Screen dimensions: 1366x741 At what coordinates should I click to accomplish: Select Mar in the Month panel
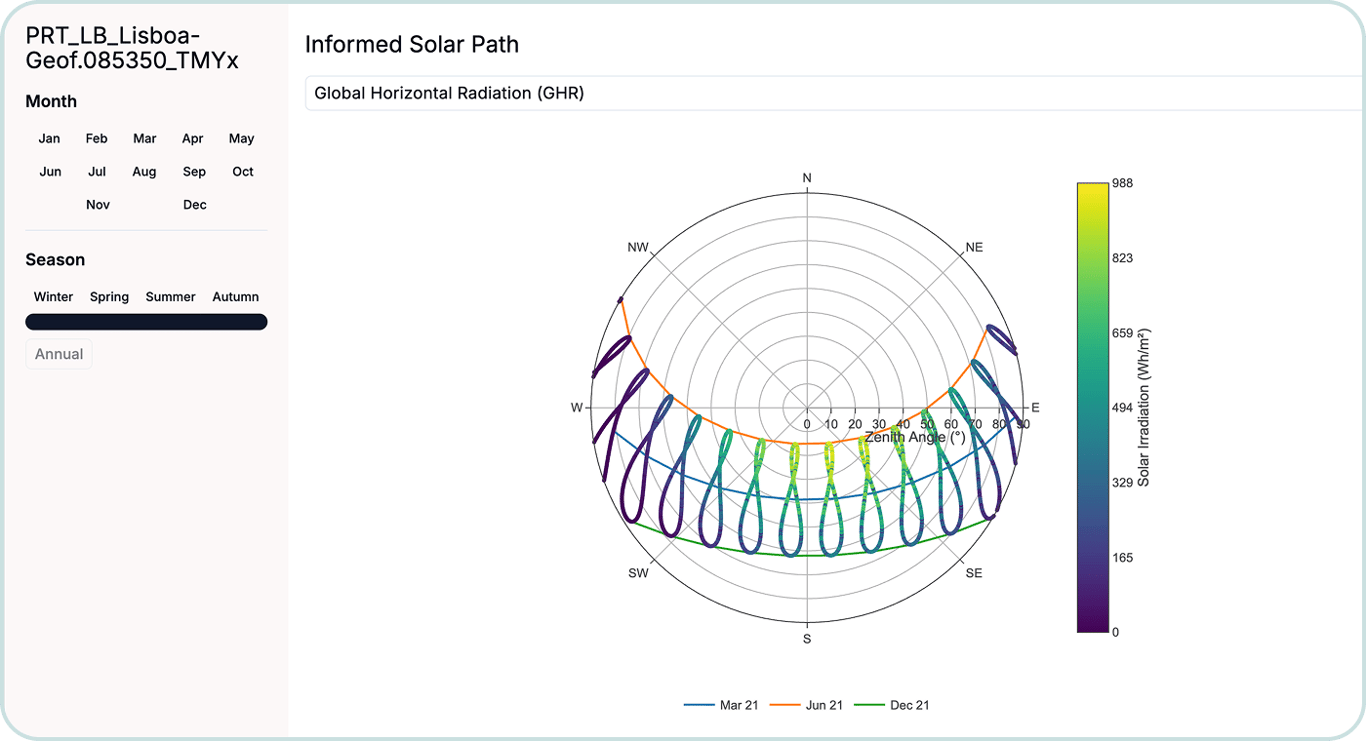[144, 138]
